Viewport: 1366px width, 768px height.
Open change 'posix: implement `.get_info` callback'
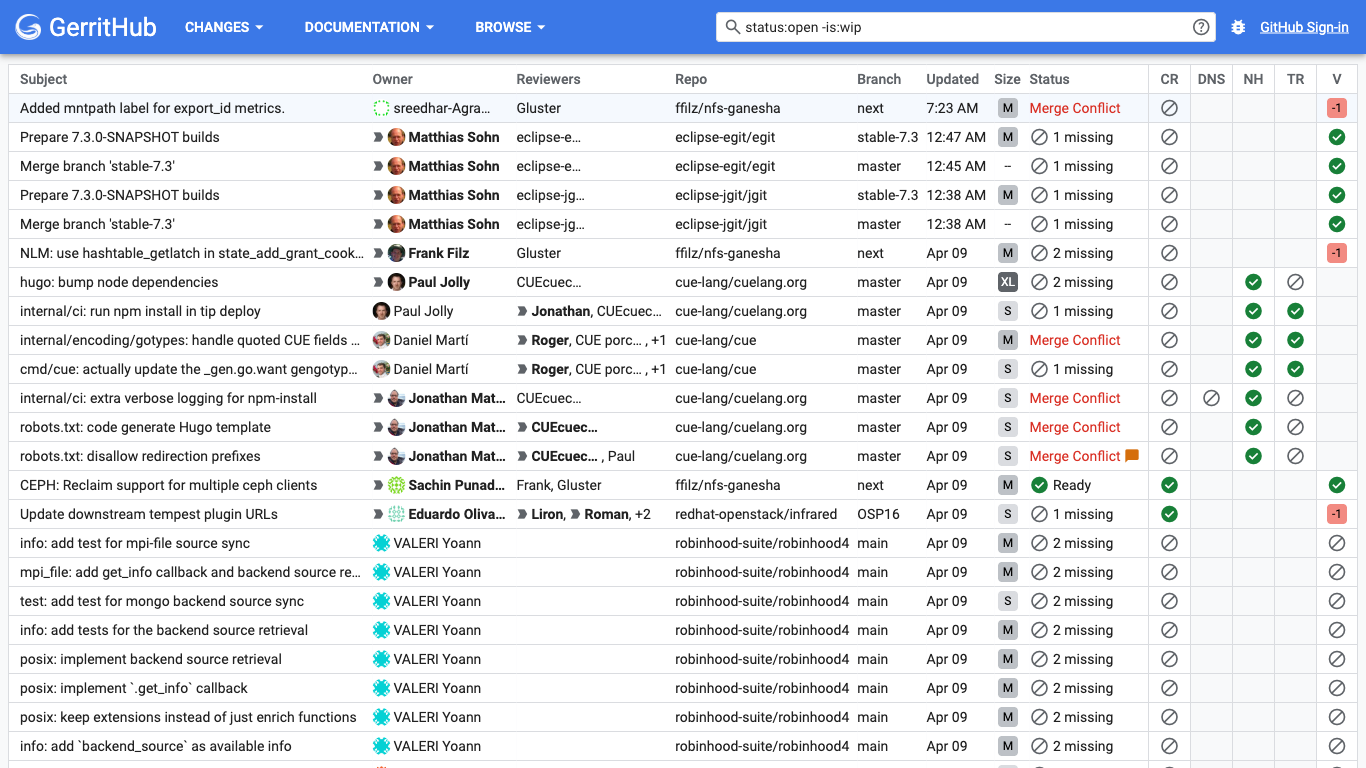point(134,688)
